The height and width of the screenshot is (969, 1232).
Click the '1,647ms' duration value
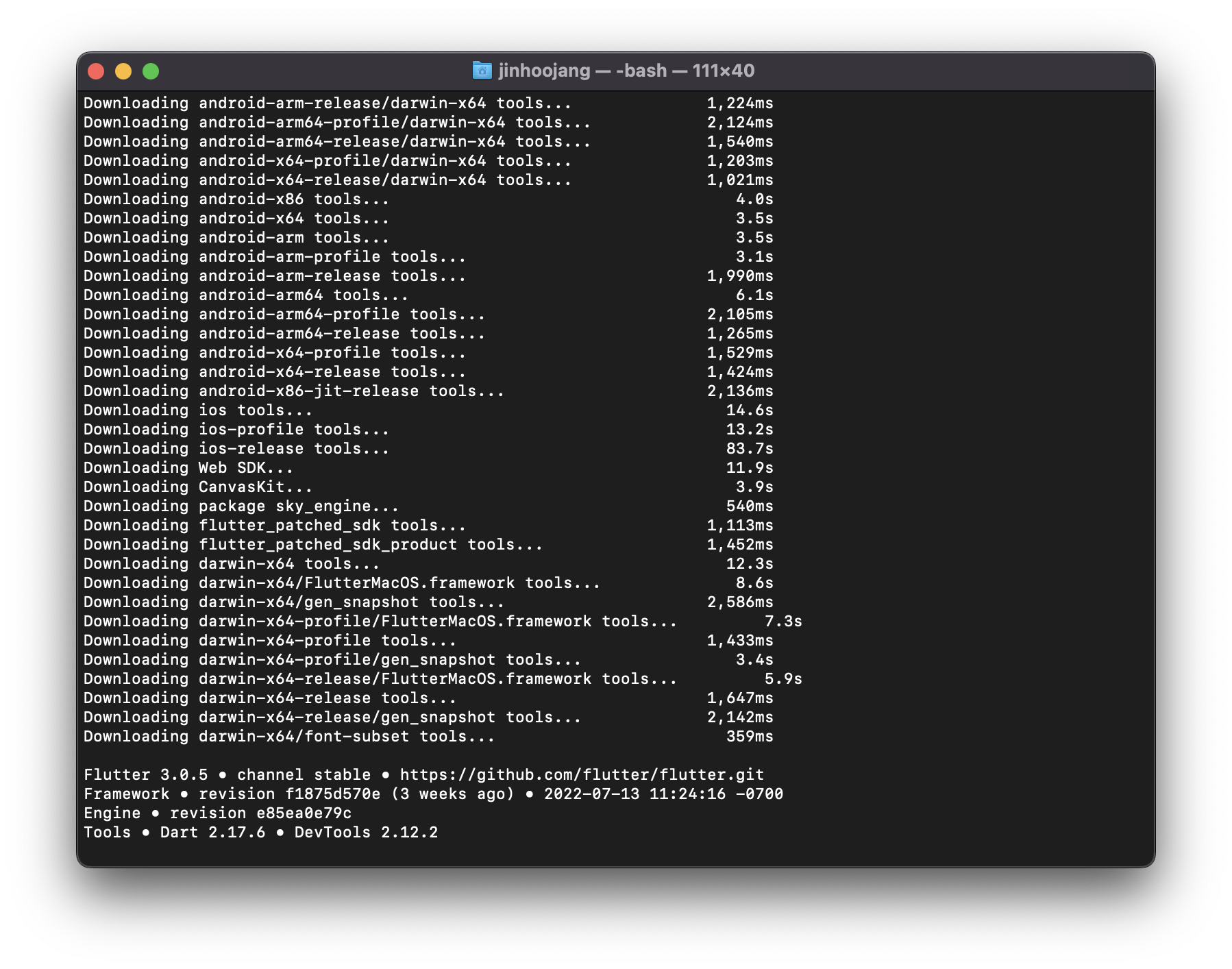[740, 698]
